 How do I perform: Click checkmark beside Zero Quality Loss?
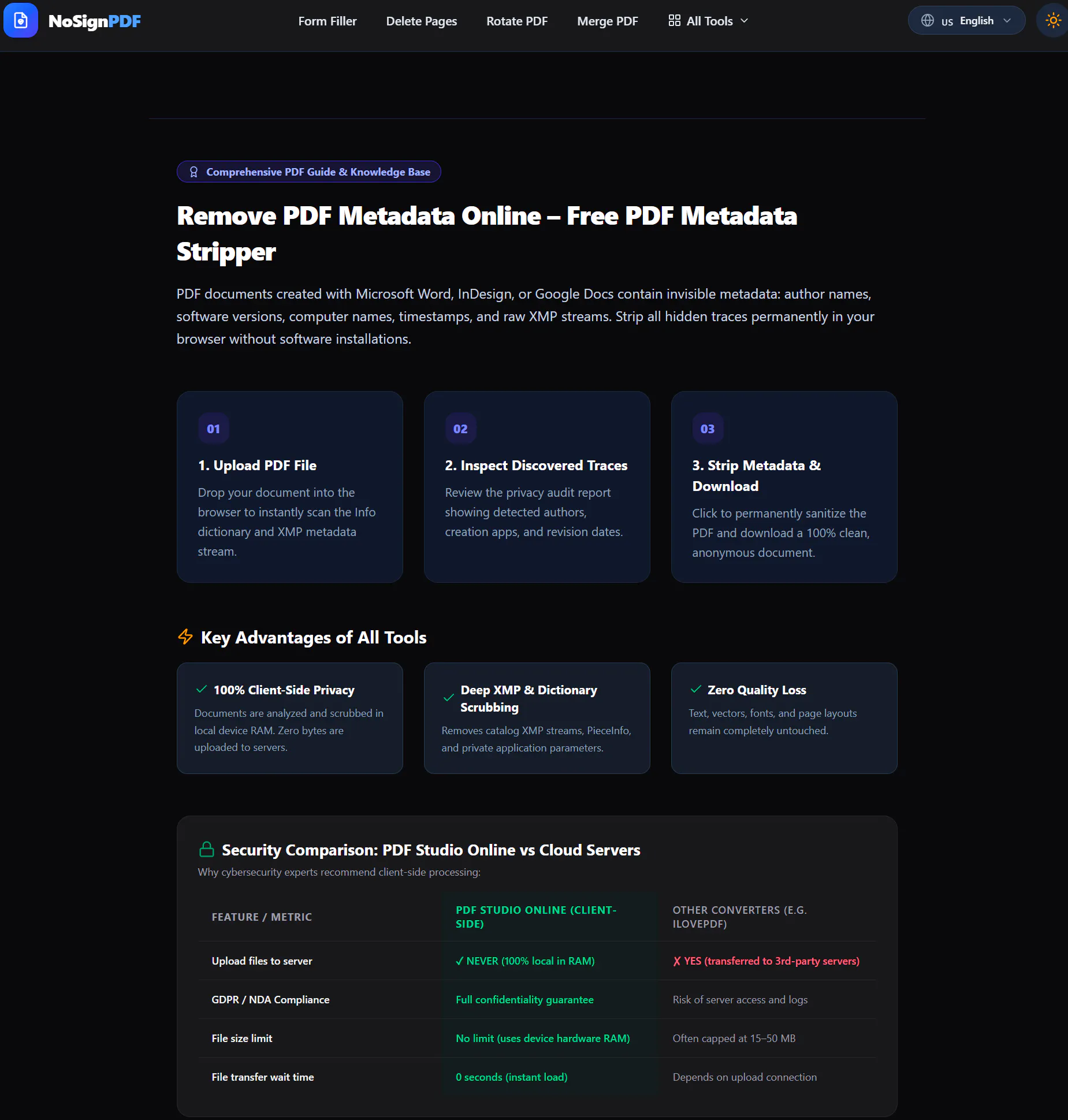tap(695, 689)
